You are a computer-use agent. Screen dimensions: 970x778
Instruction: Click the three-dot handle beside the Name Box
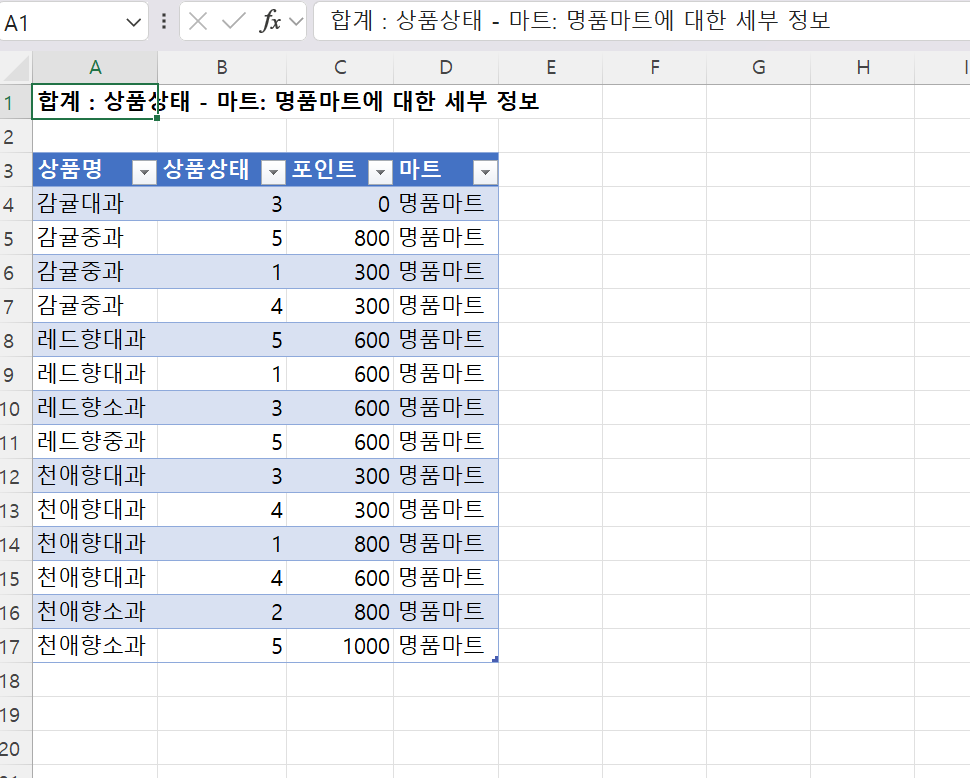point(164,22)
